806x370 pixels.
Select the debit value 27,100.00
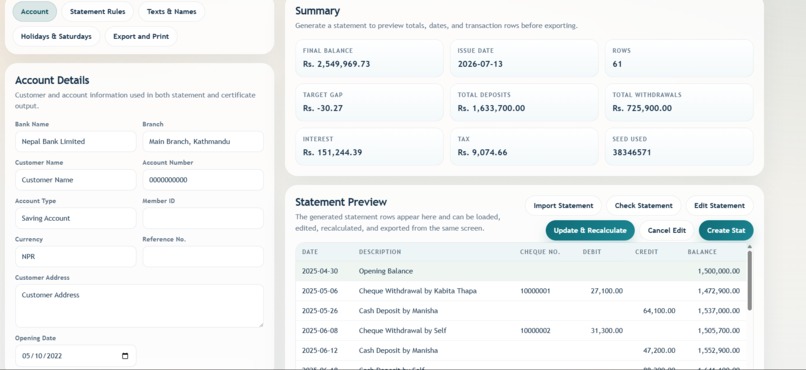(607, 291)
